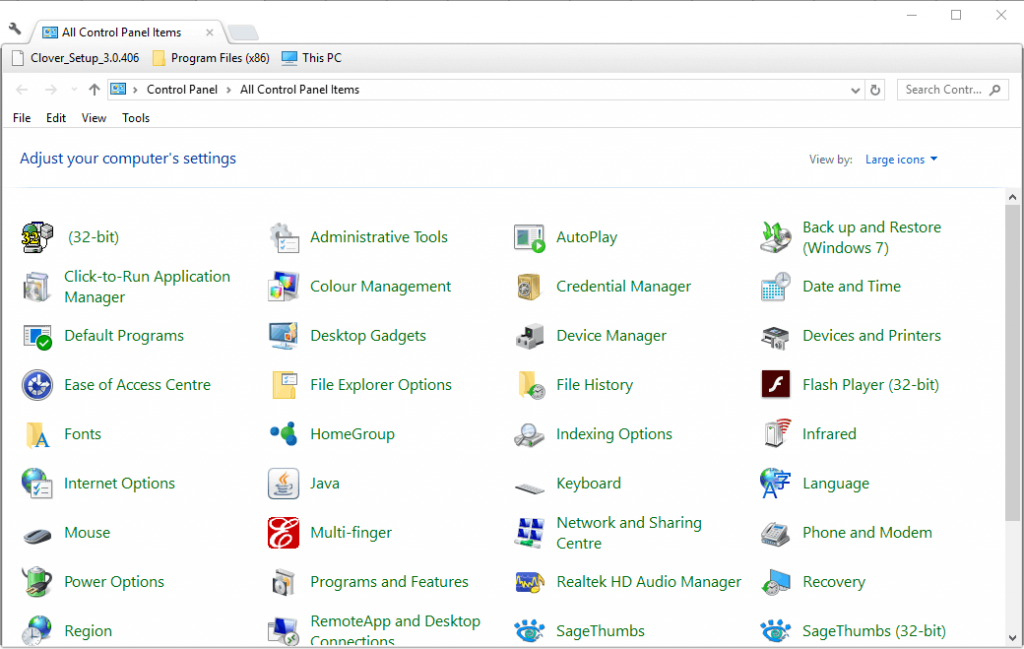The height and width of the screenshot is (649, 1024).
Task: Click the Flash Player (32-bit) icon
Action: pos(776,385)
